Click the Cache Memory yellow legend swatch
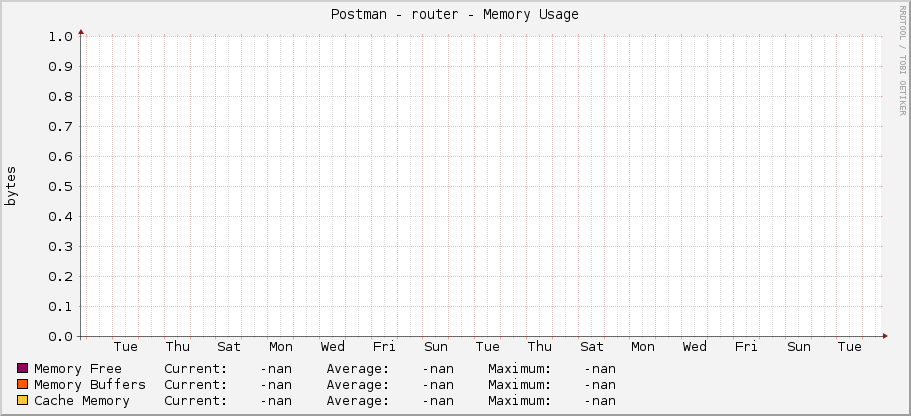The image size is (911, 416). tap(23, 400)
